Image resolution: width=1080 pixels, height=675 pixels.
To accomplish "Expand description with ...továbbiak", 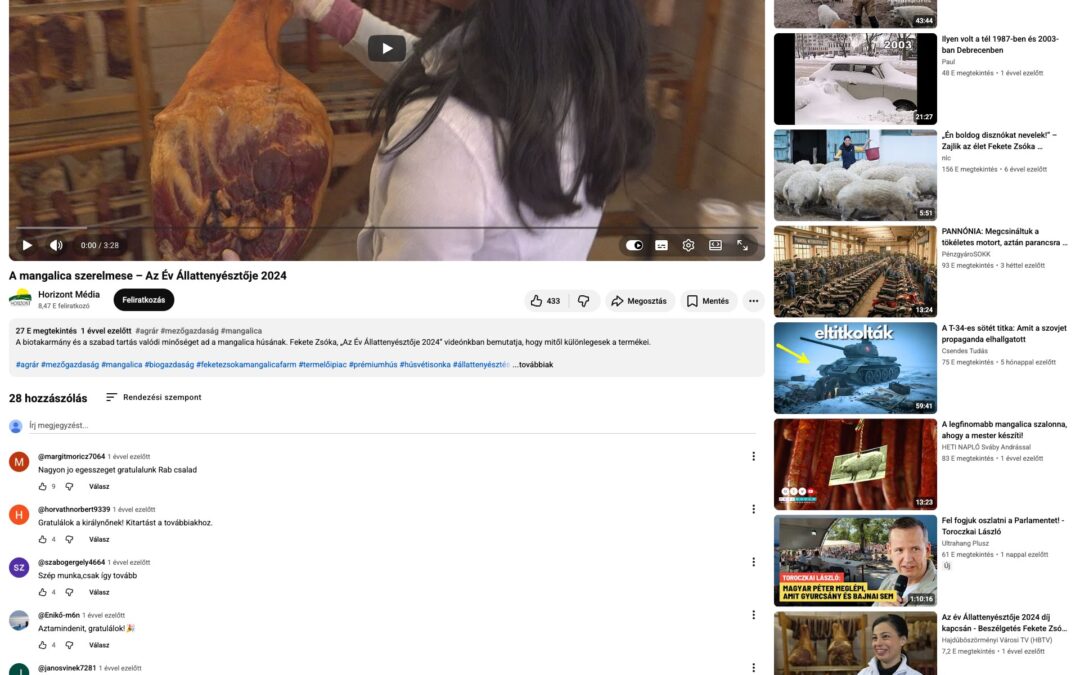I will pyautogui.click(x=533, y=364).
